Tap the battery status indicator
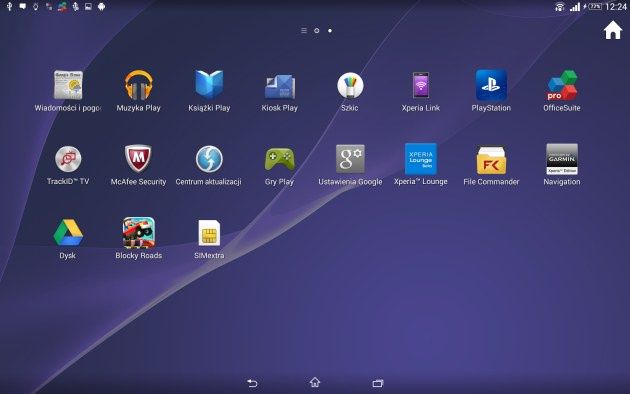This screenshot has height=394, width=630. click(595, 6)
